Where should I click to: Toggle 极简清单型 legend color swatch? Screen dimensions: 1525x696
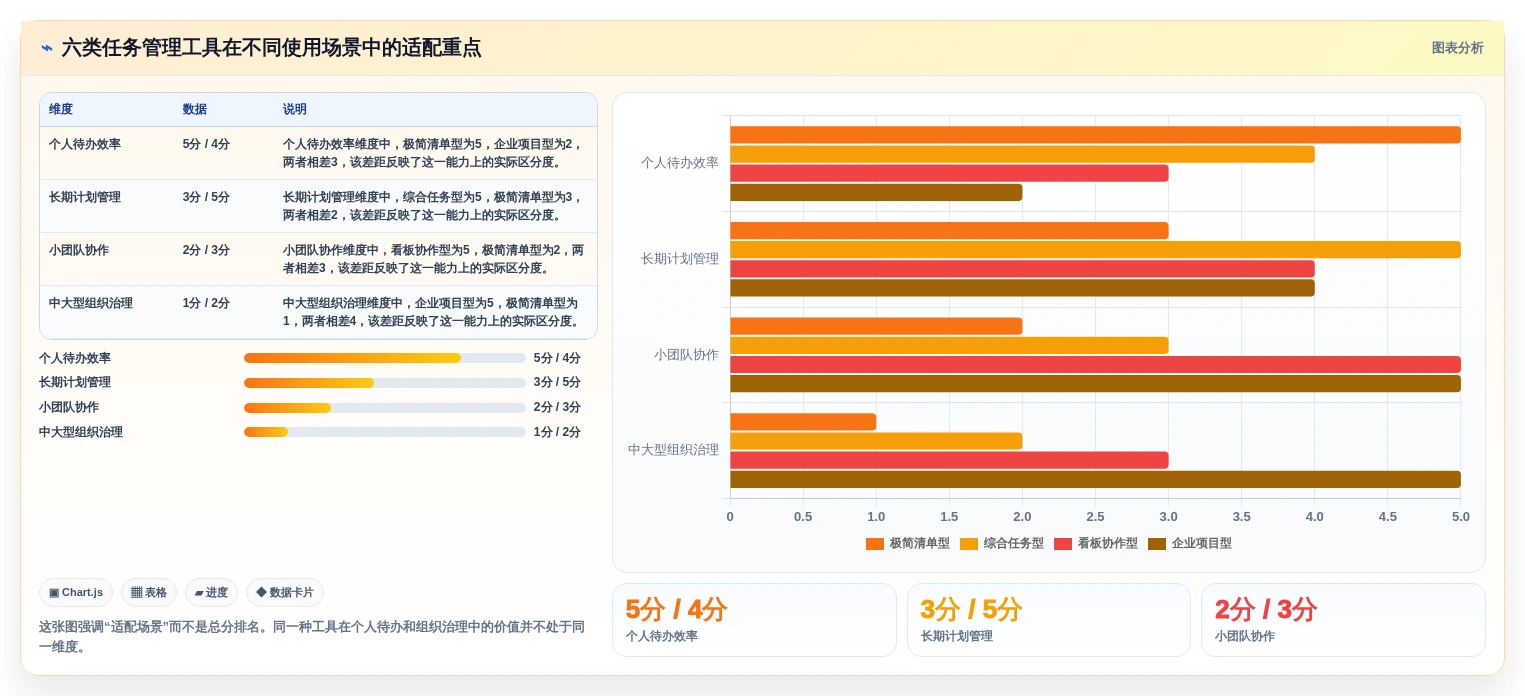[875, 544]
